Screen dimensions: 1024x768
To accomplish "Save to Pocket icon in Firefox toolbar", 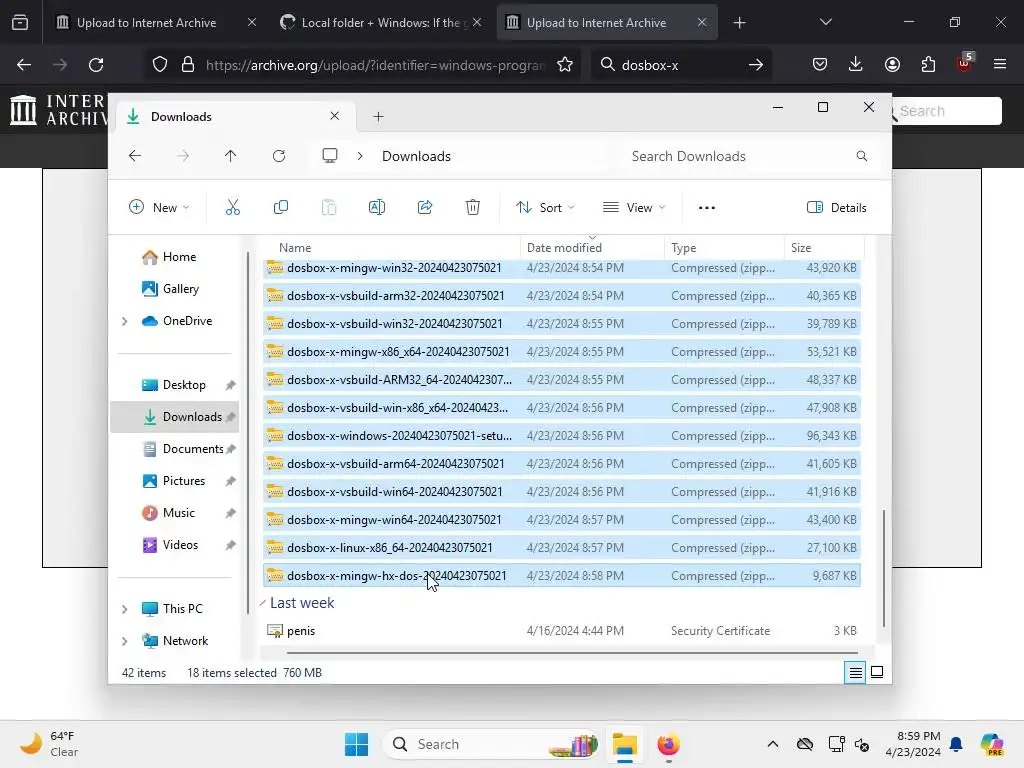I will click(x=820, y=64).
